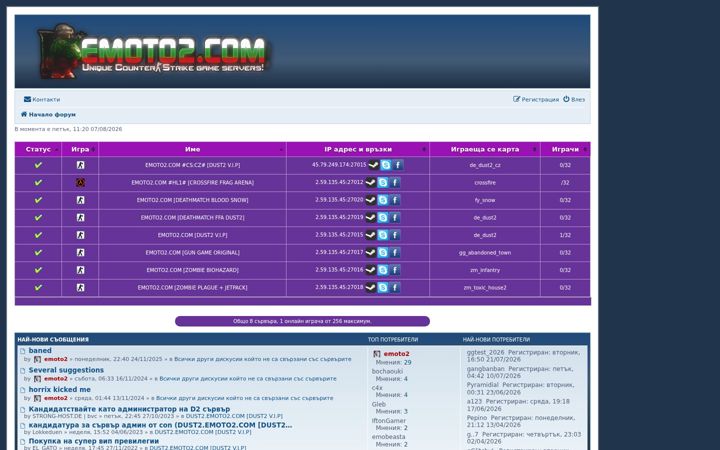
Task: Click the Facebook icon in the CROSSFIRE FRAG ARENA row
Action: (x=394, y=183)
